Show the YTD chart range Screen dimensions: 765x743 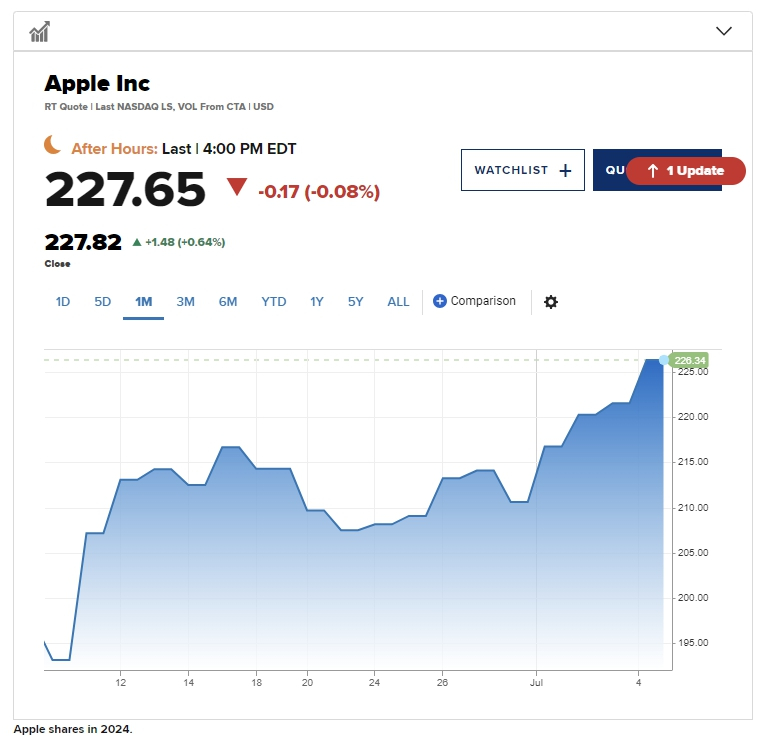(x=274, y=302)
